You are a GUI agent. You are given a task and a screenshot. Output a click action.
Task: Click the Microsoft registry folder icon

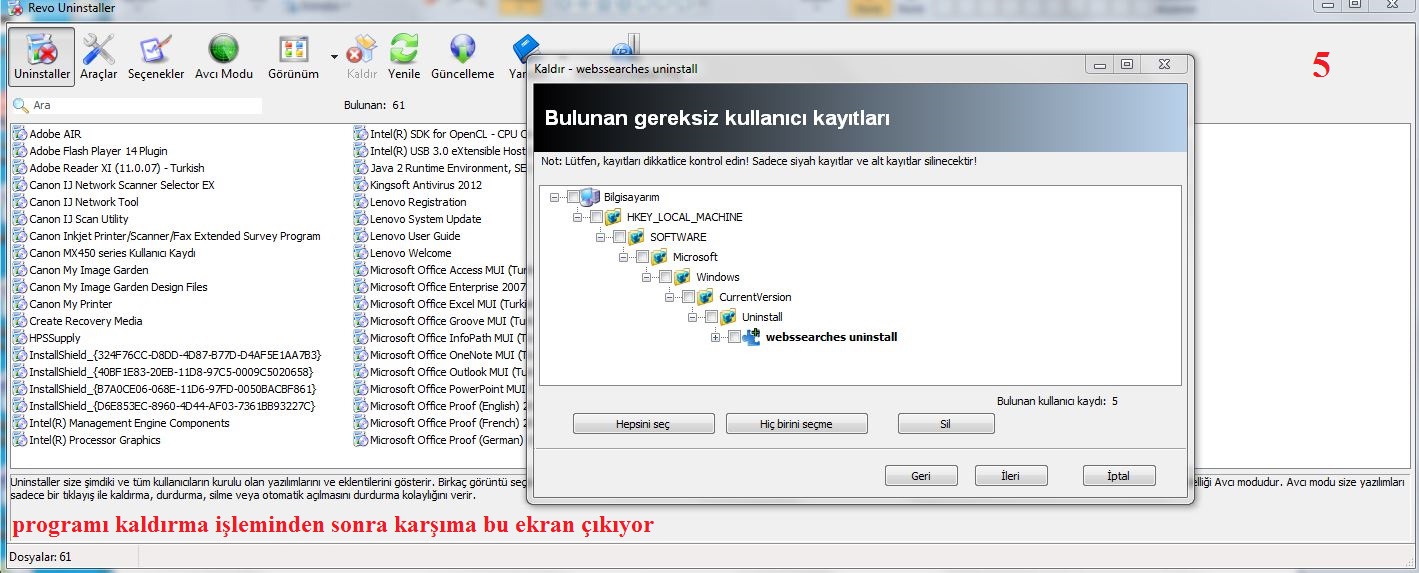coord(659,257)
